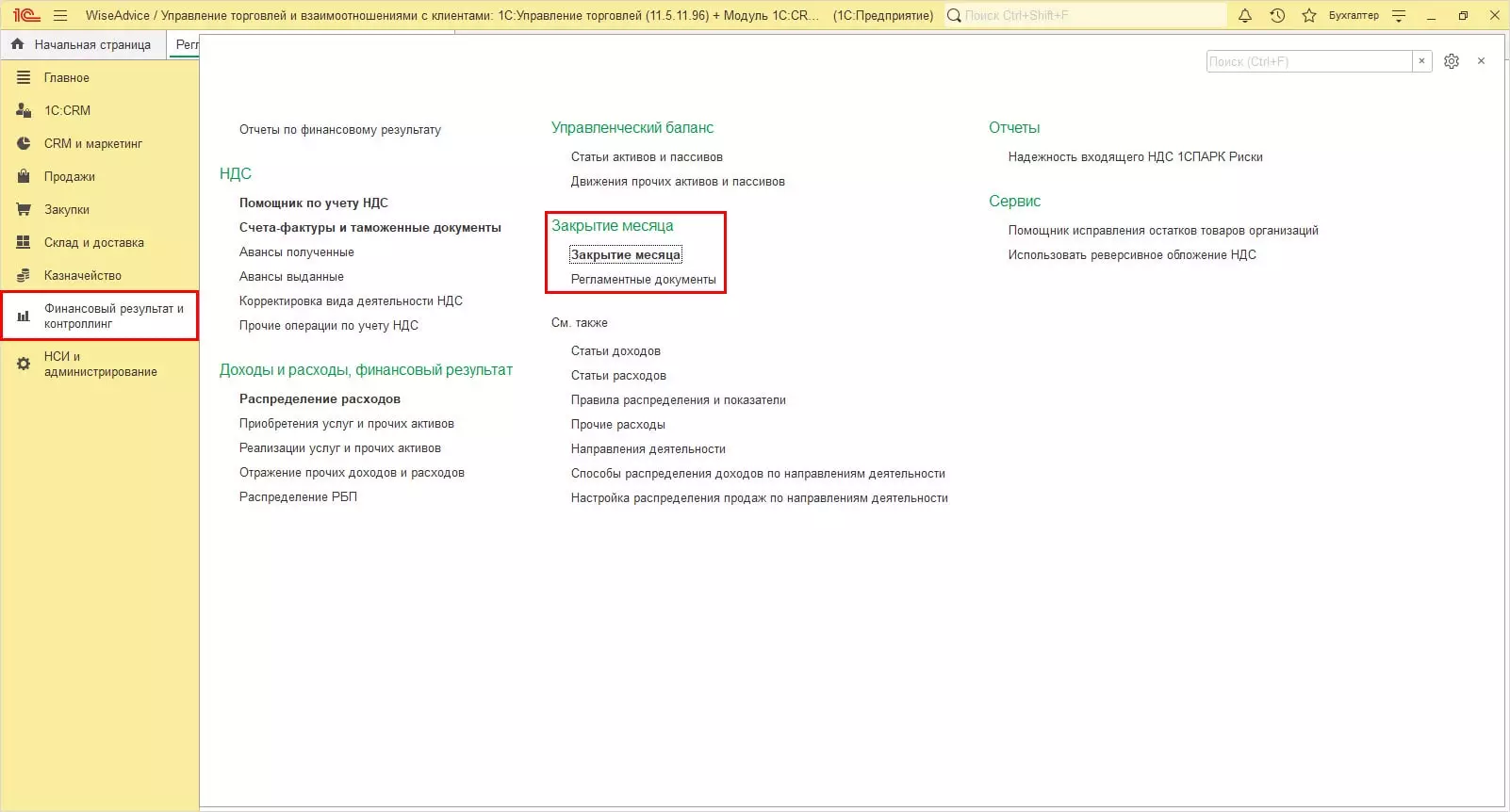
Task: Click the НСИ и администрирование gear icon
Action: tap(24, 364)
